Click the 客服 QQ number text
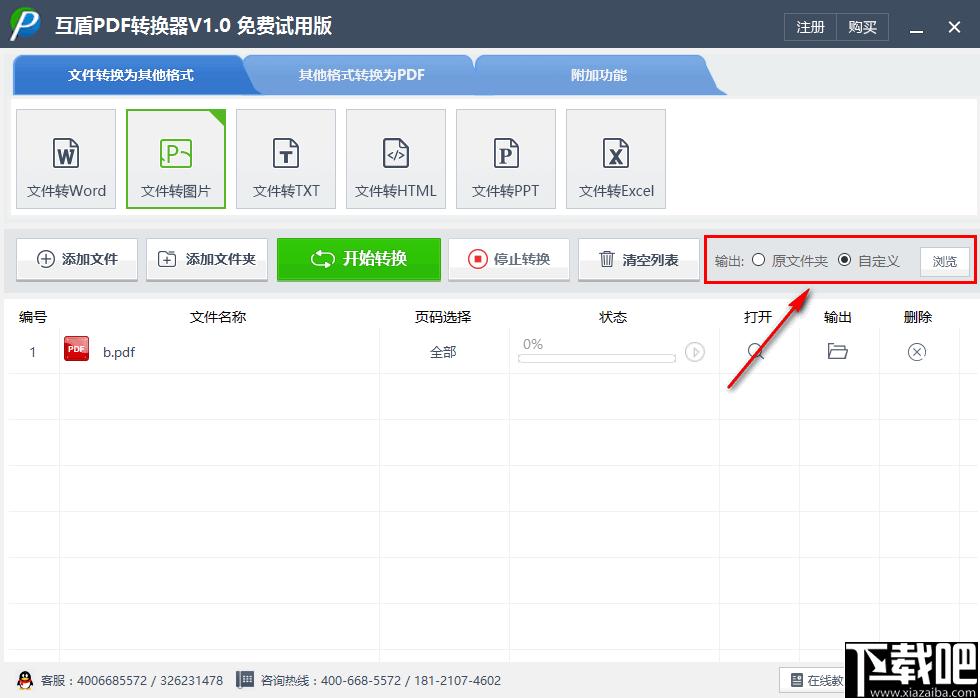Image resolution: width=980 pixels, height=698 pixels. (132, 681)
